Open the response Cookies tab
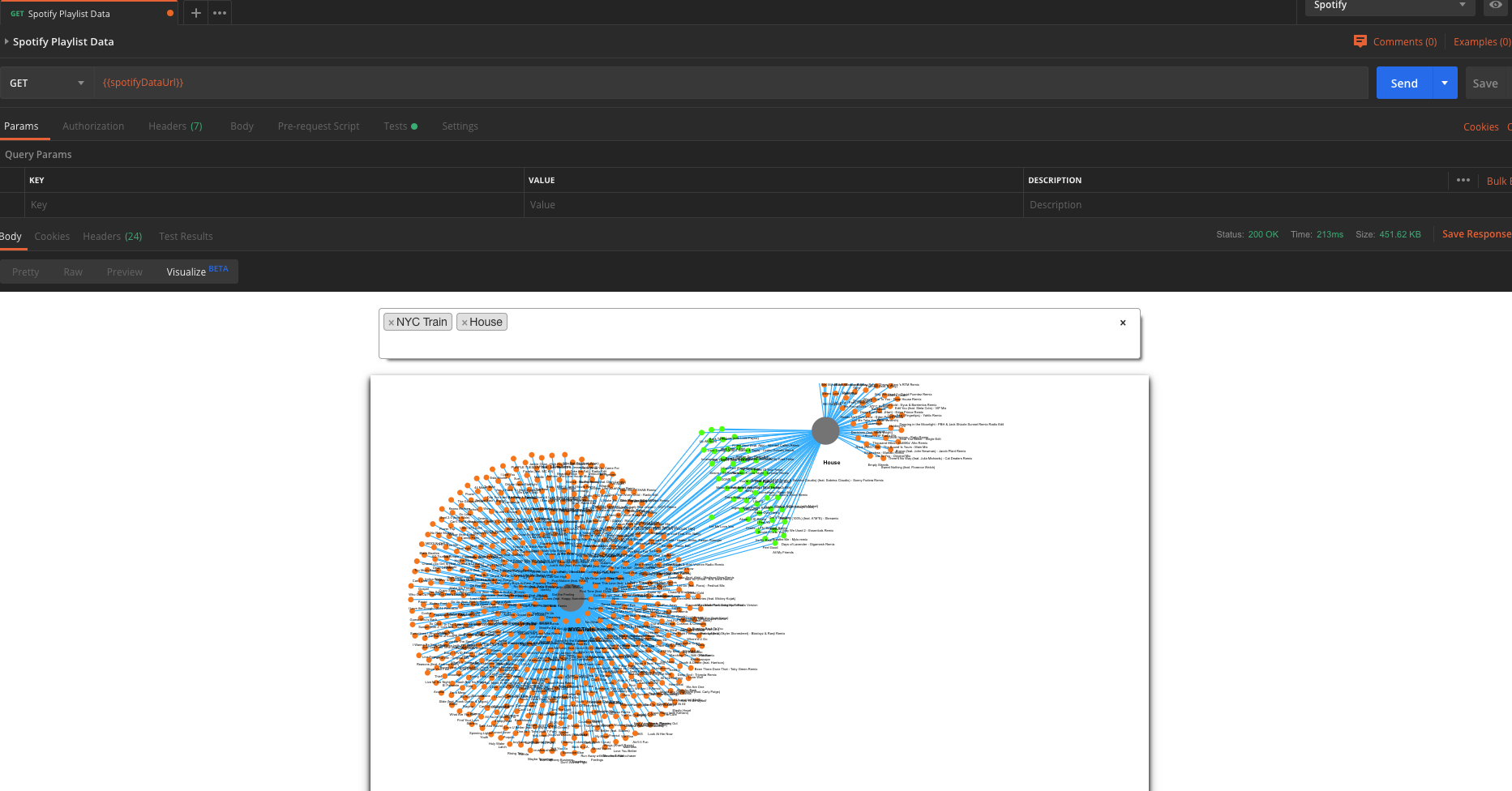This screenshot has height=791, width=1512. click(52, 236)
